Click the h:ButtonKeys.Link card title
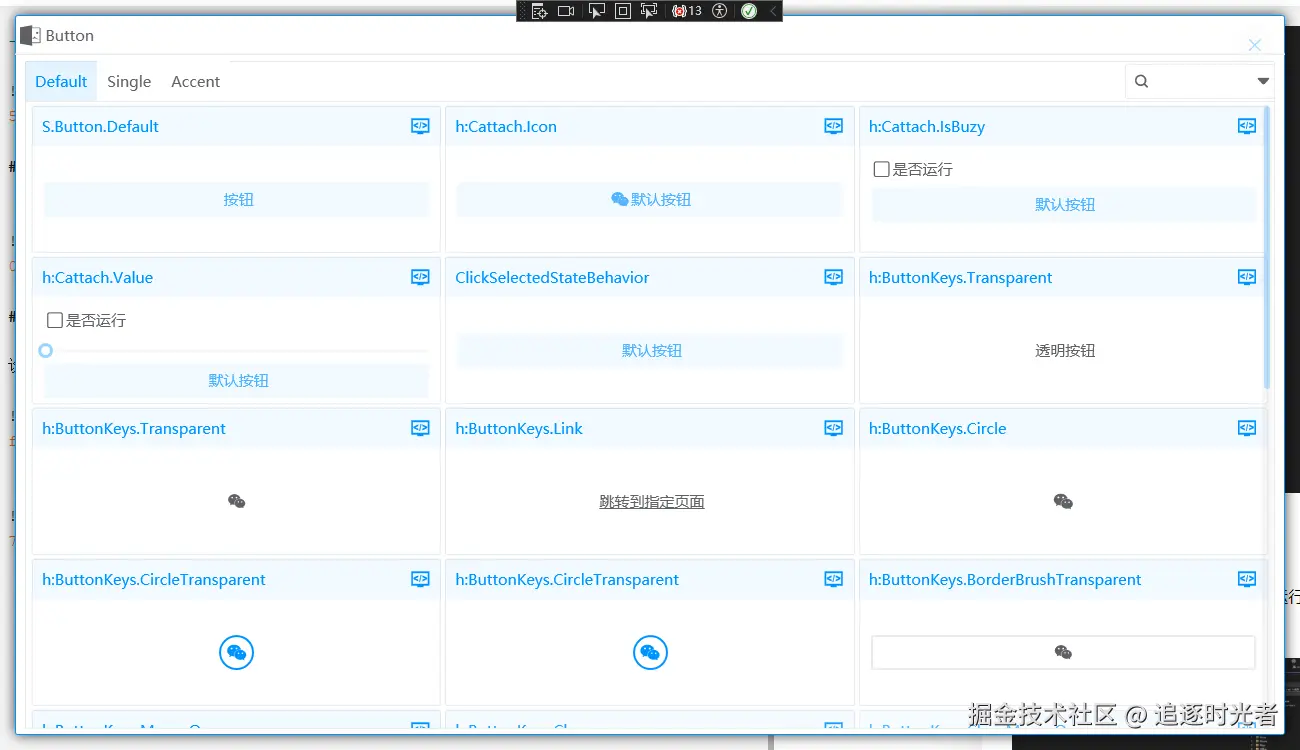 pos(519,428)
